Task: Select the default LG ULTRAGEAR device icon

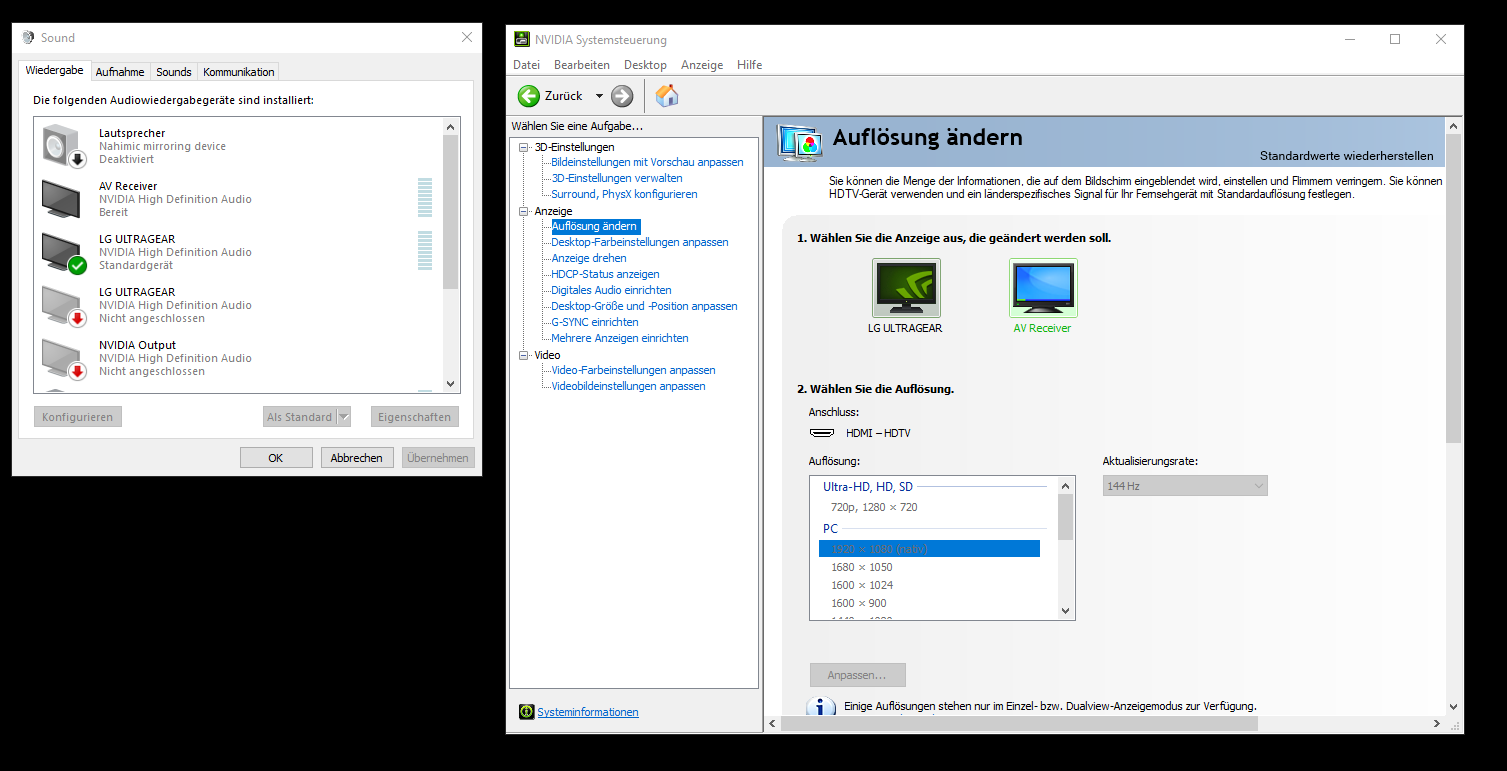Action: [65, 253]
